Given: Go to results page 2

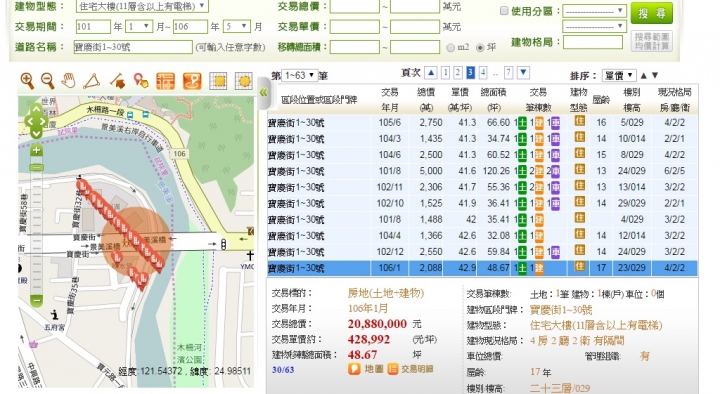Looking at the screenshot, I should tap(457, 73).
